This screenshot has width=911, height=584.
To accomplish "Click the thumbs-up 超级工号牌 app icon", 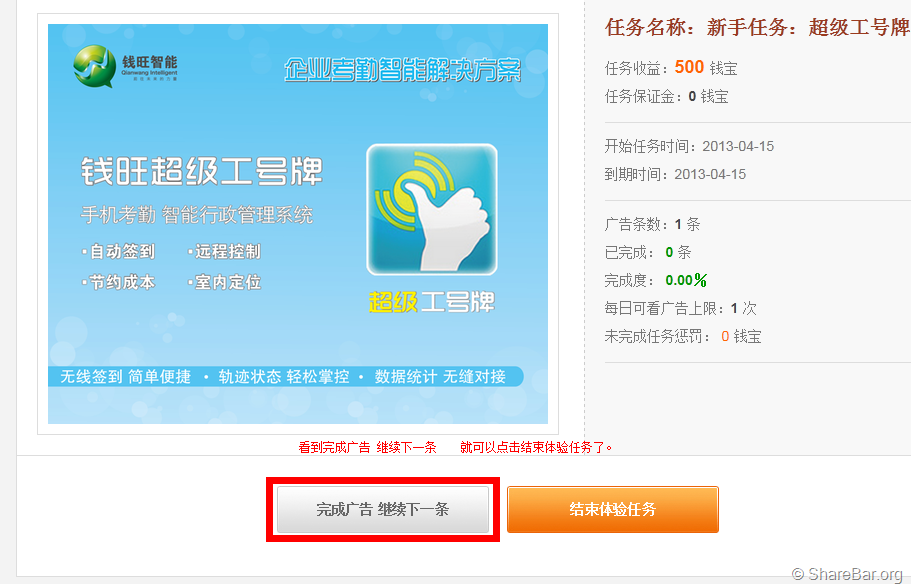I will (x=432, y=209).
